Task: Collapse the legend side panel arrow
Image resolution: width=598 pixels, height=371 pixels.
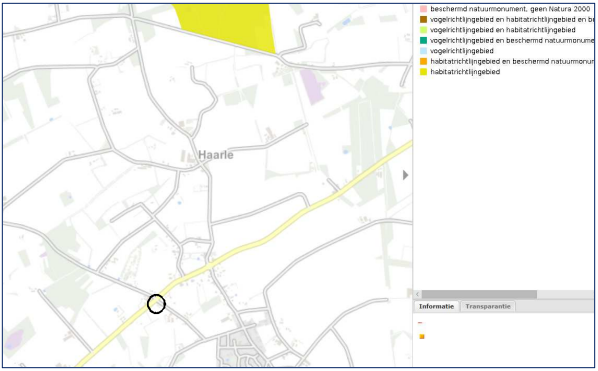Action: (x=405, y=175)
